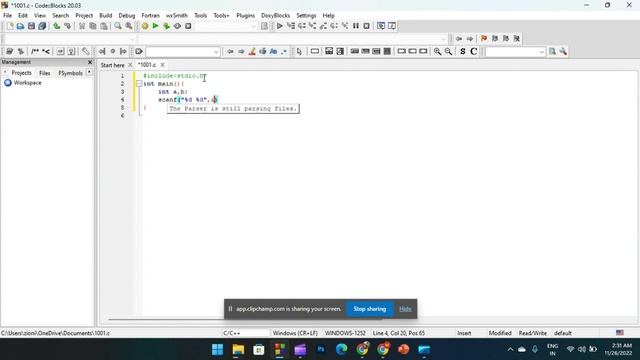This screenshot has height=360, width=640.
Task: Open the Plugins menu
Action: [x=245, y=16]
